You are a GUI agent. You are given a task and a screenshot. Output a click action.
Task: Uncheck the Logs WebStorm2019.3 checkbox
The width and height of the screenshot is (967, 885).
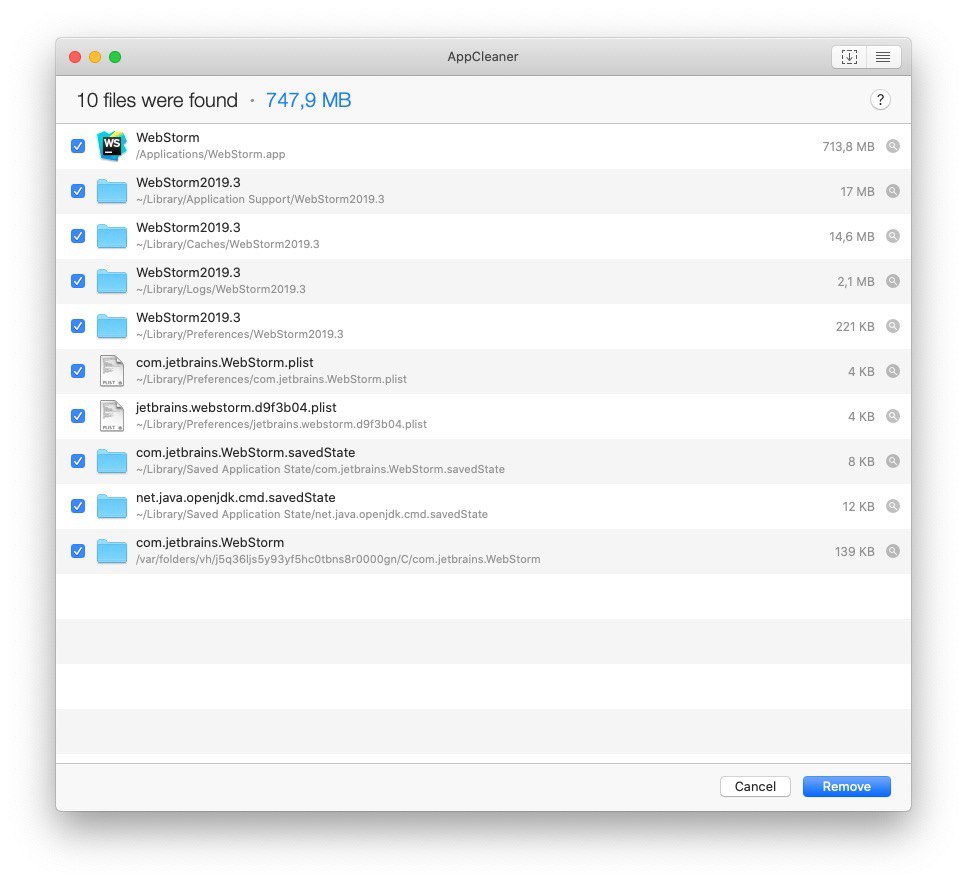tap(78, 281)
